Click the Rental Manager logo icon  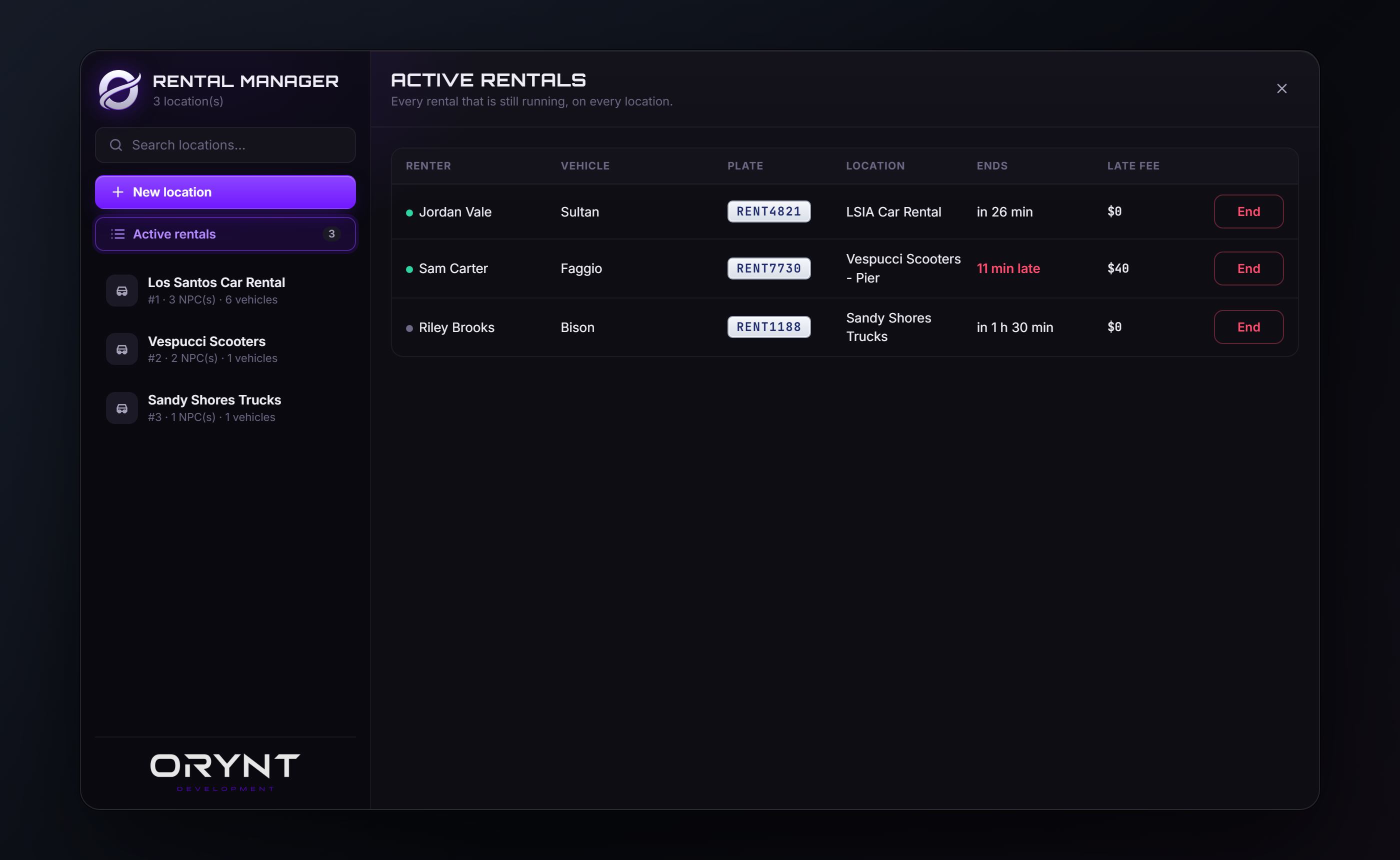tap(119, 89)
